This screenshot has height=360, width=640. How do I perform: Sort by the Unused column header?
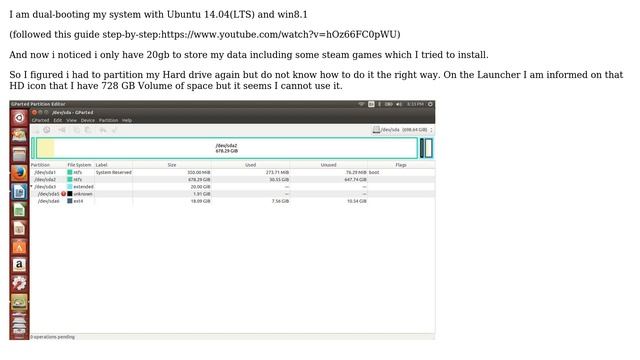pos(329,165)
